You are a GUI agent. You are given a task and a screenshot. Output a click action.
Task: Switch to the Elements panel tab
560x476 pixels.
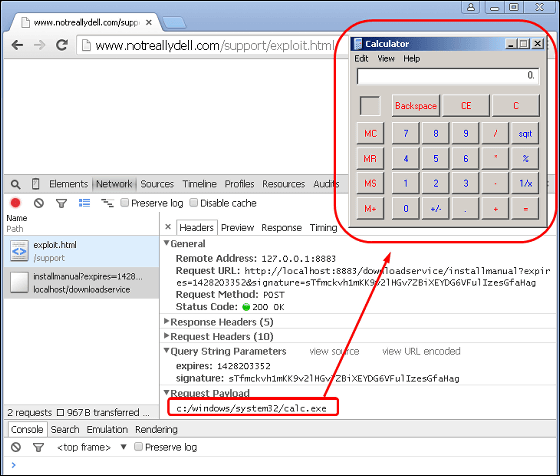69,184
